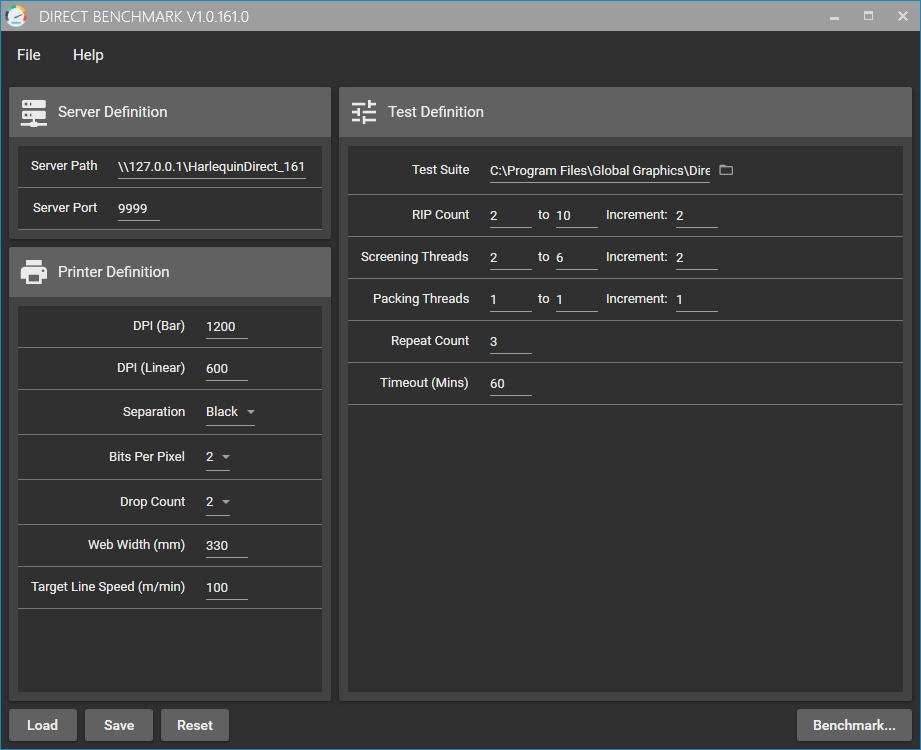921x750 pixels.
Task: Open the File menu
Action: (x=29, y=55)
